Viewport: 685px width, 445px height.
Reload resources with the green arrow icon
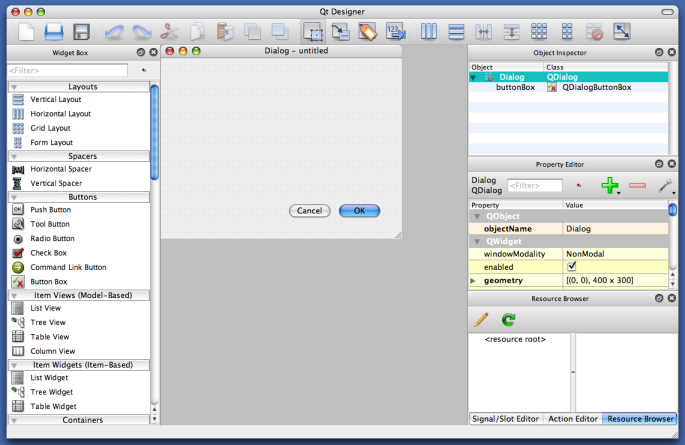509,320
